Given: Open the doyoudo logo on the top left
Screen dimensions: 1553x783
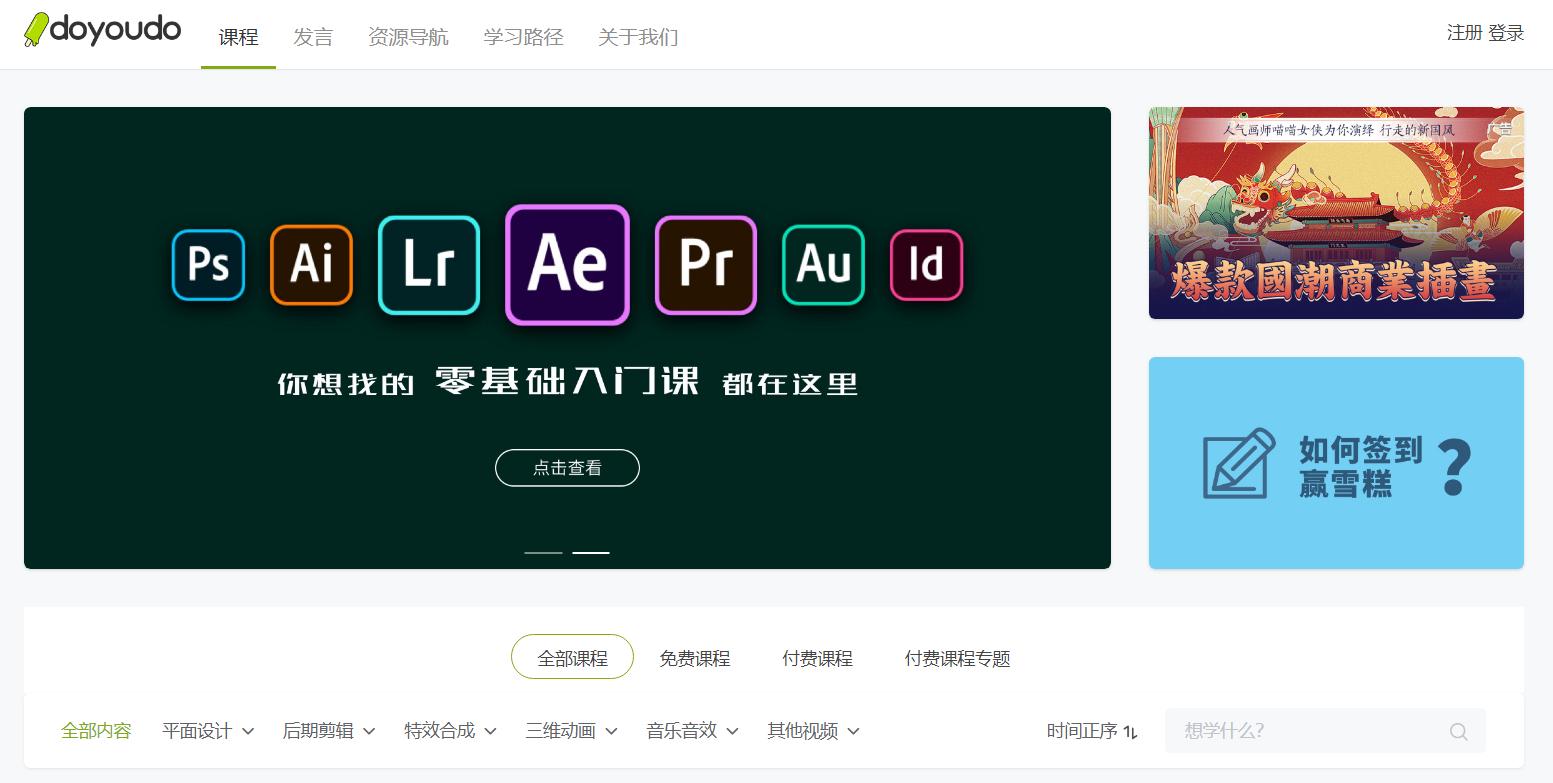Looking at the screenshot, I should [x=101, y=31].
